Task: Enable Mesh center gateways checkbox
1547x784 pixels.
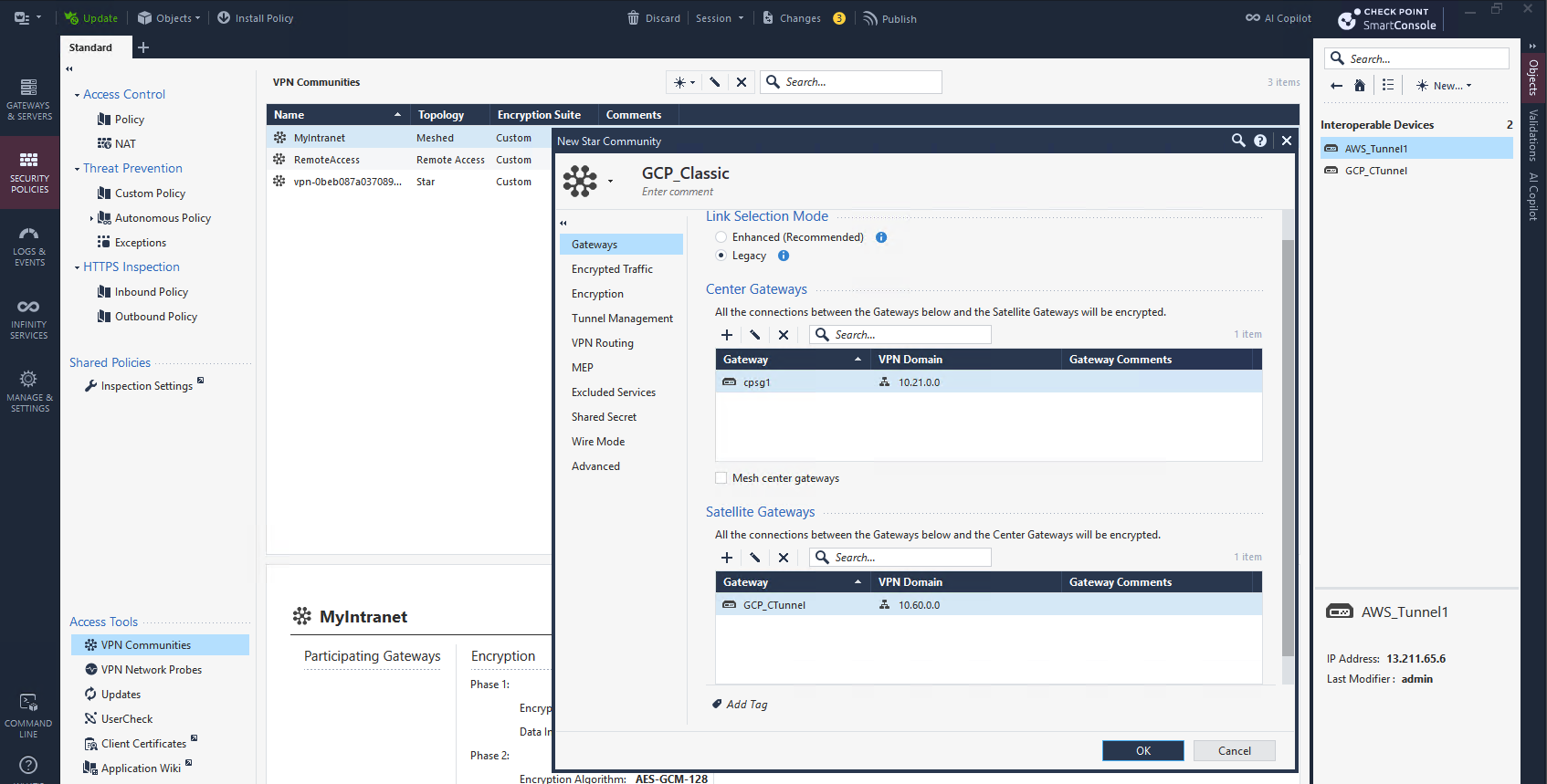Action: coord(721,478)
